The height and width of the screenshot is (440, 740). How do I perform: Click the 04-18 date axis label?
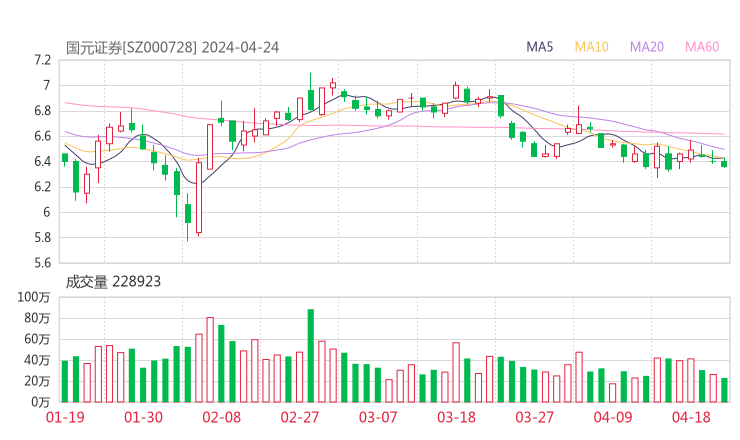691,417
